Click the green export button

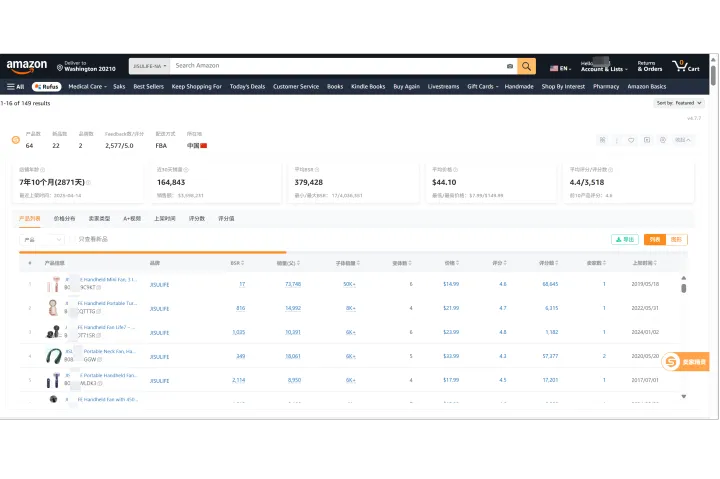(x=624, y=240)
